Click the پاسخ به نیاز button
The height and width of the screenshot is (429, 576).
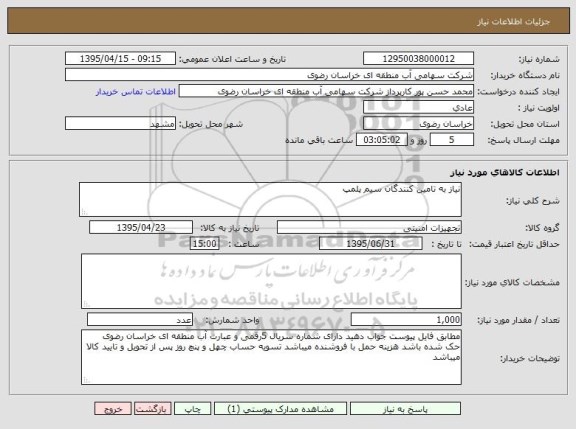[x=405, y=409]
